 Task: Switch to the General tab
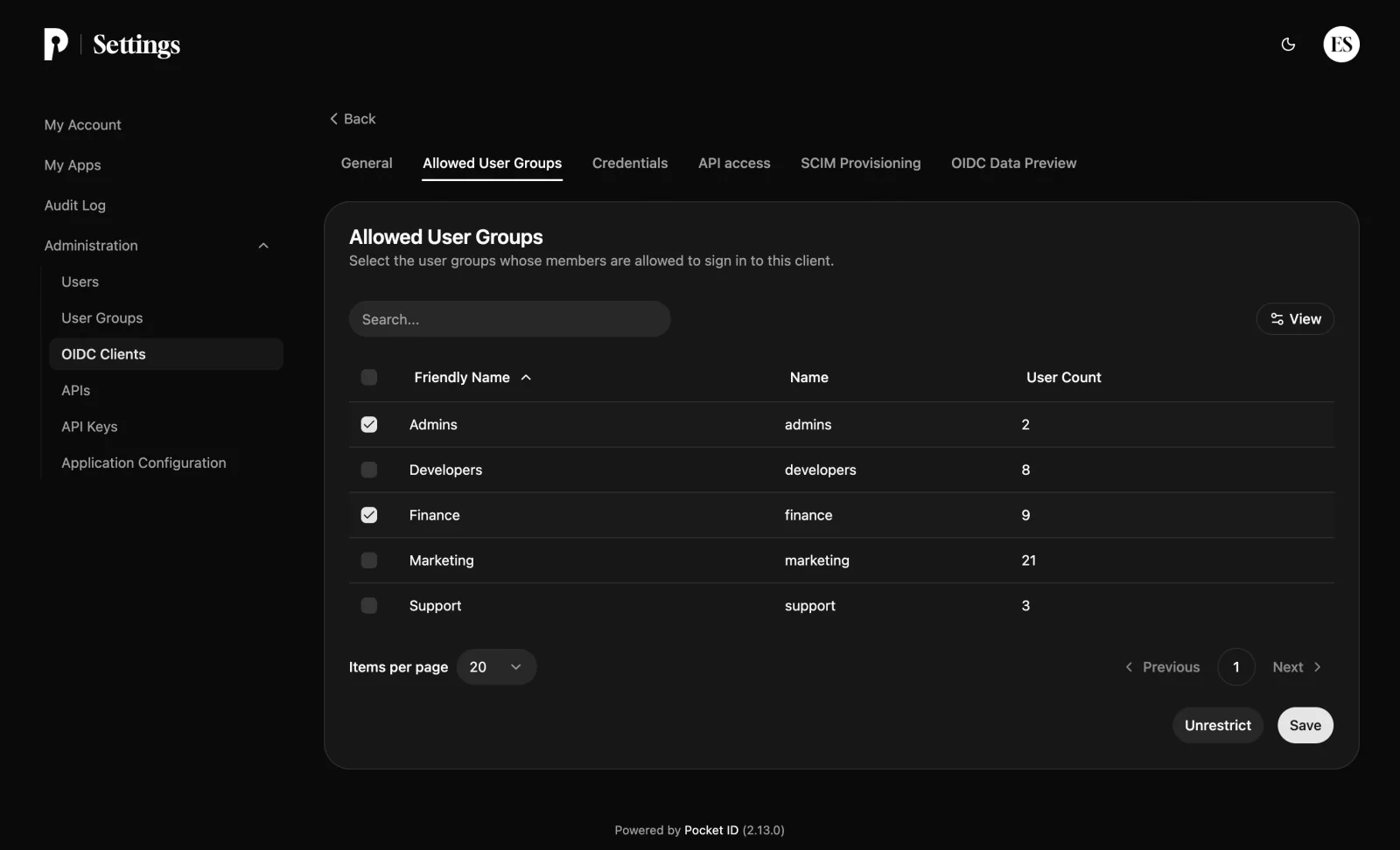point(367,164)
